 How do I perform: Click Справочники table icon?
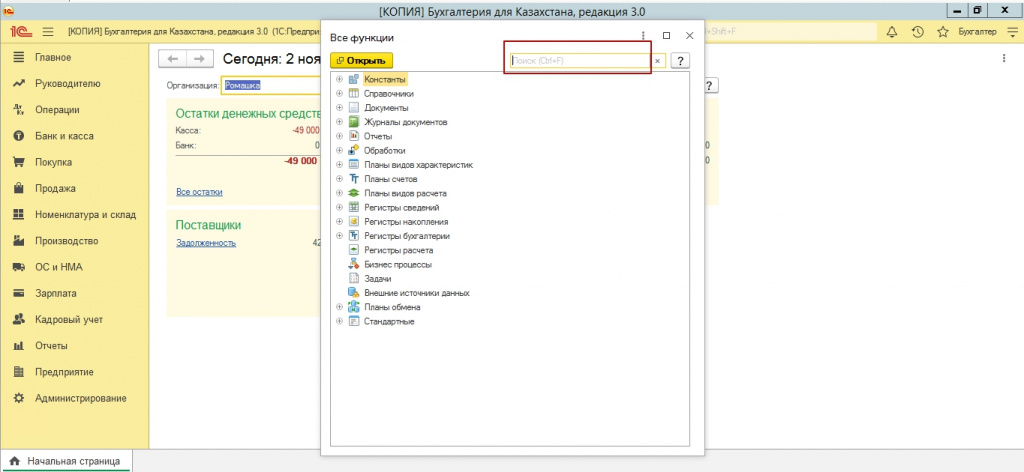coord(353,93)
